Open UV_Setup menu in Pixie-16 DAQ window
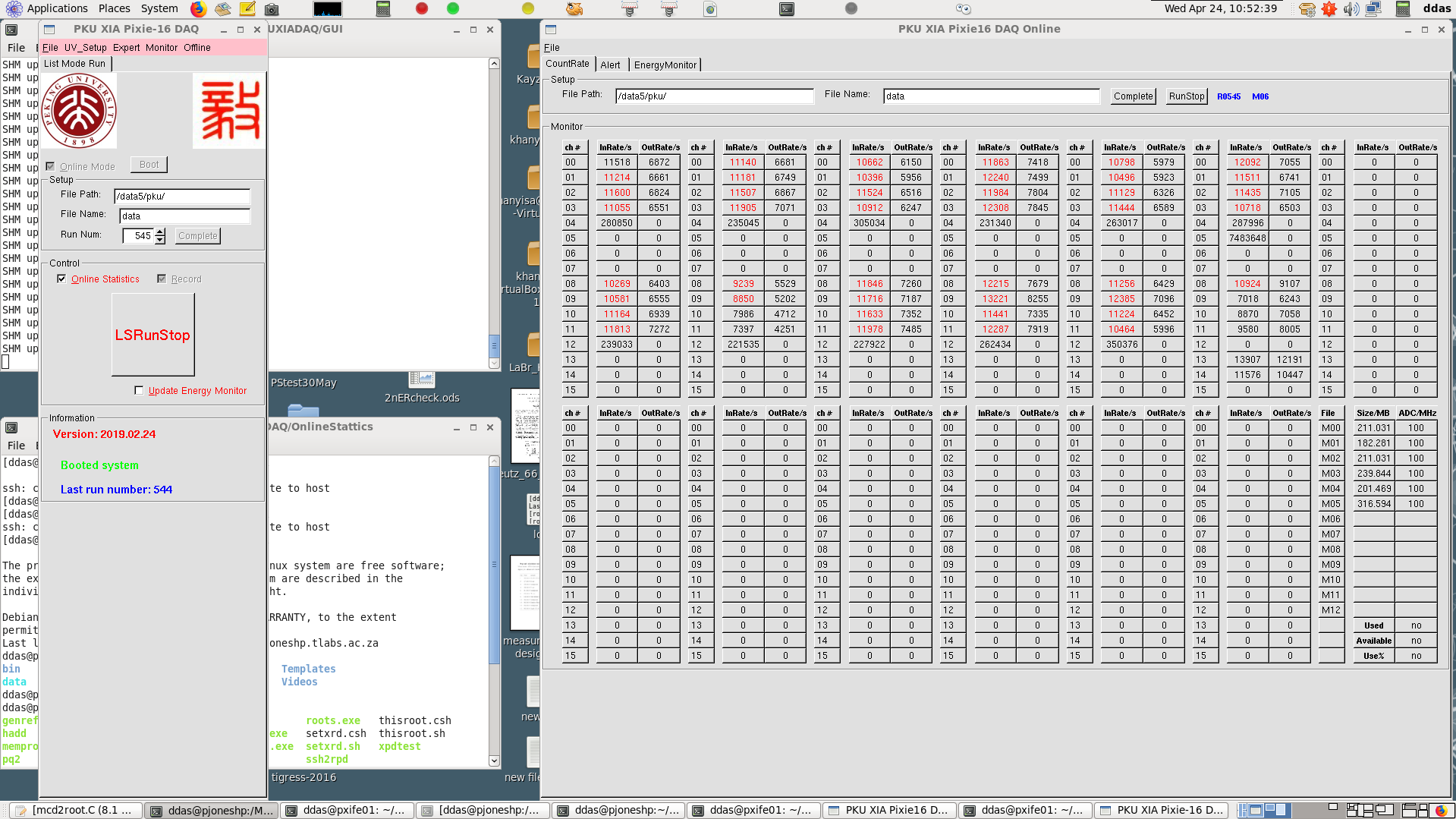 point(86,48)
